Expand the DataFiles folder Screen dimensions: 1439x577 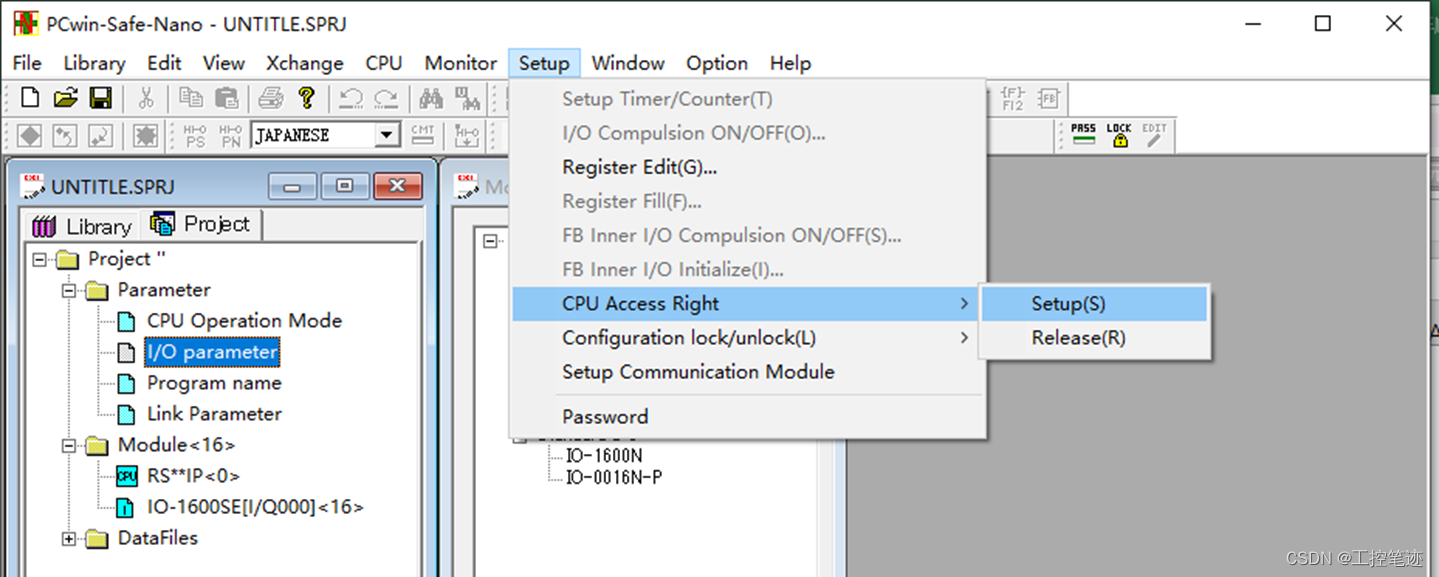(x=68, y=538)
